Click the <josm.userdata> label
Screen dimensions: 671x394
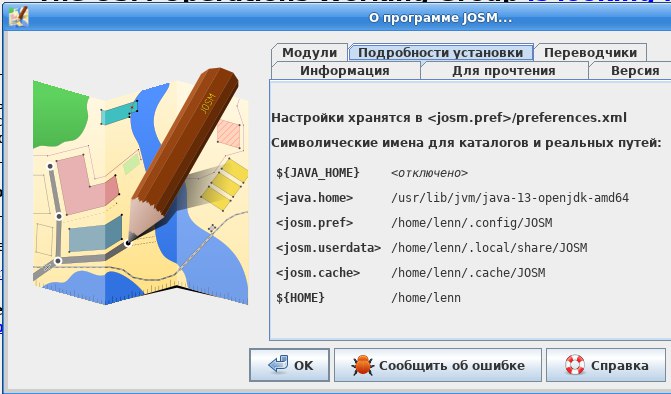[328, 248]
